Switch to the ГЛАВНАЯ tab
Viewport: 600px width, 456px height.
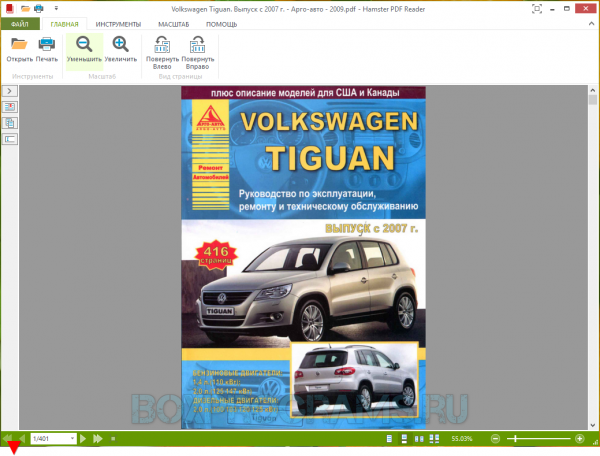[x=64, y=24]
